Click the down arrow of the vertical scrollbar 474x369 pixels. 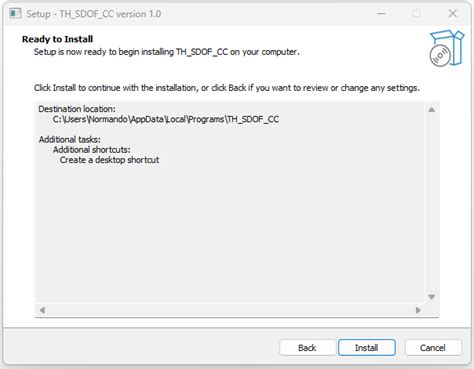[x=431, y=297]
